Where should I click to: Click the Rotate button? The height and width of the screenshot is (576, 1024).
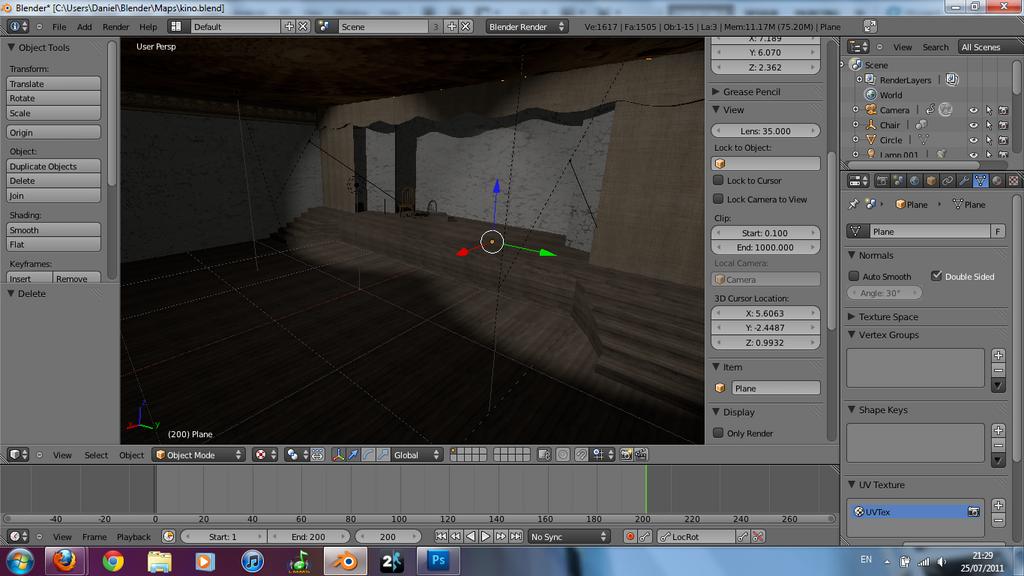54,99
